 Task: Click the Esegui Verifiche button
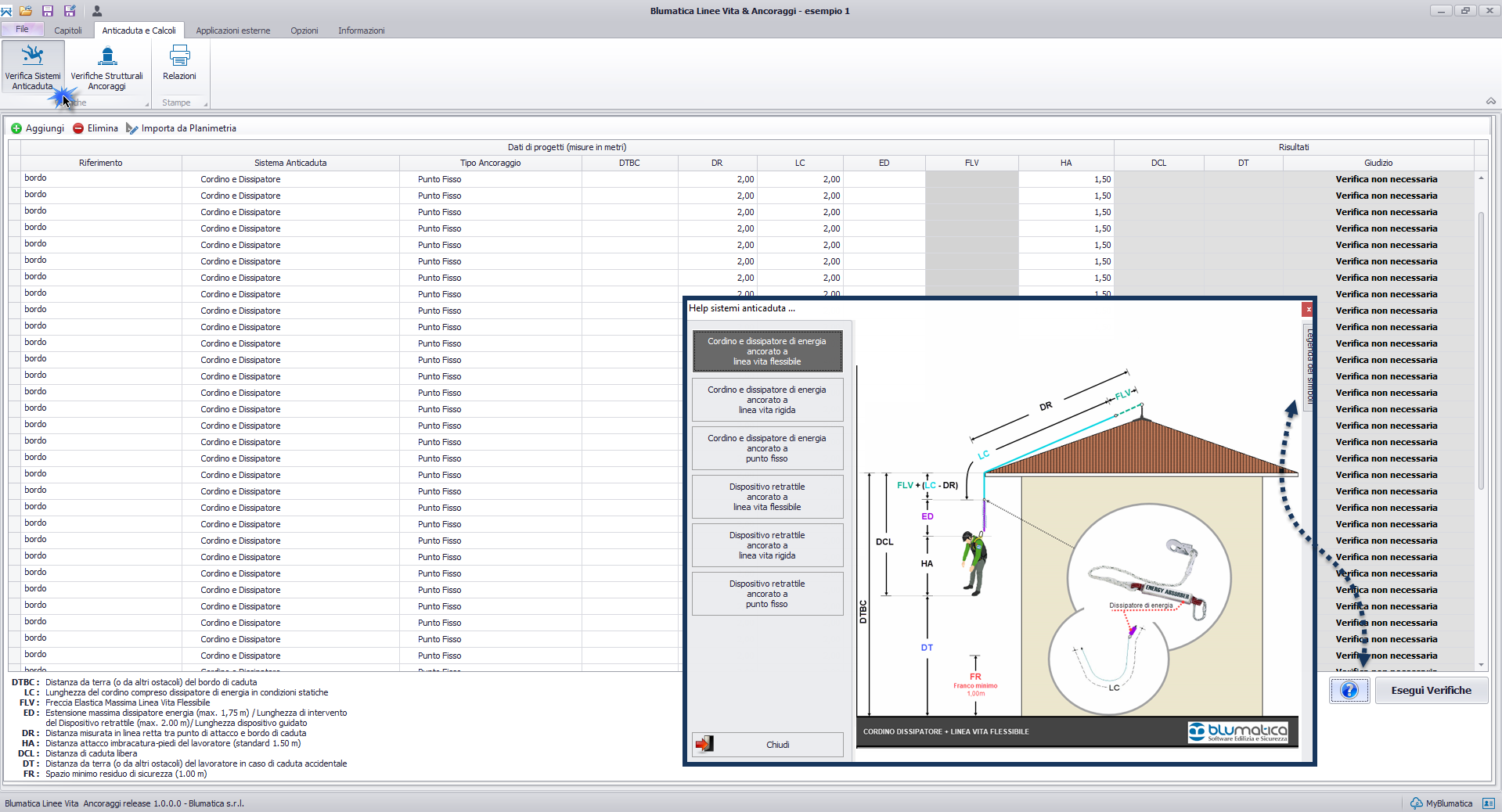click(x=1431, y=691)
